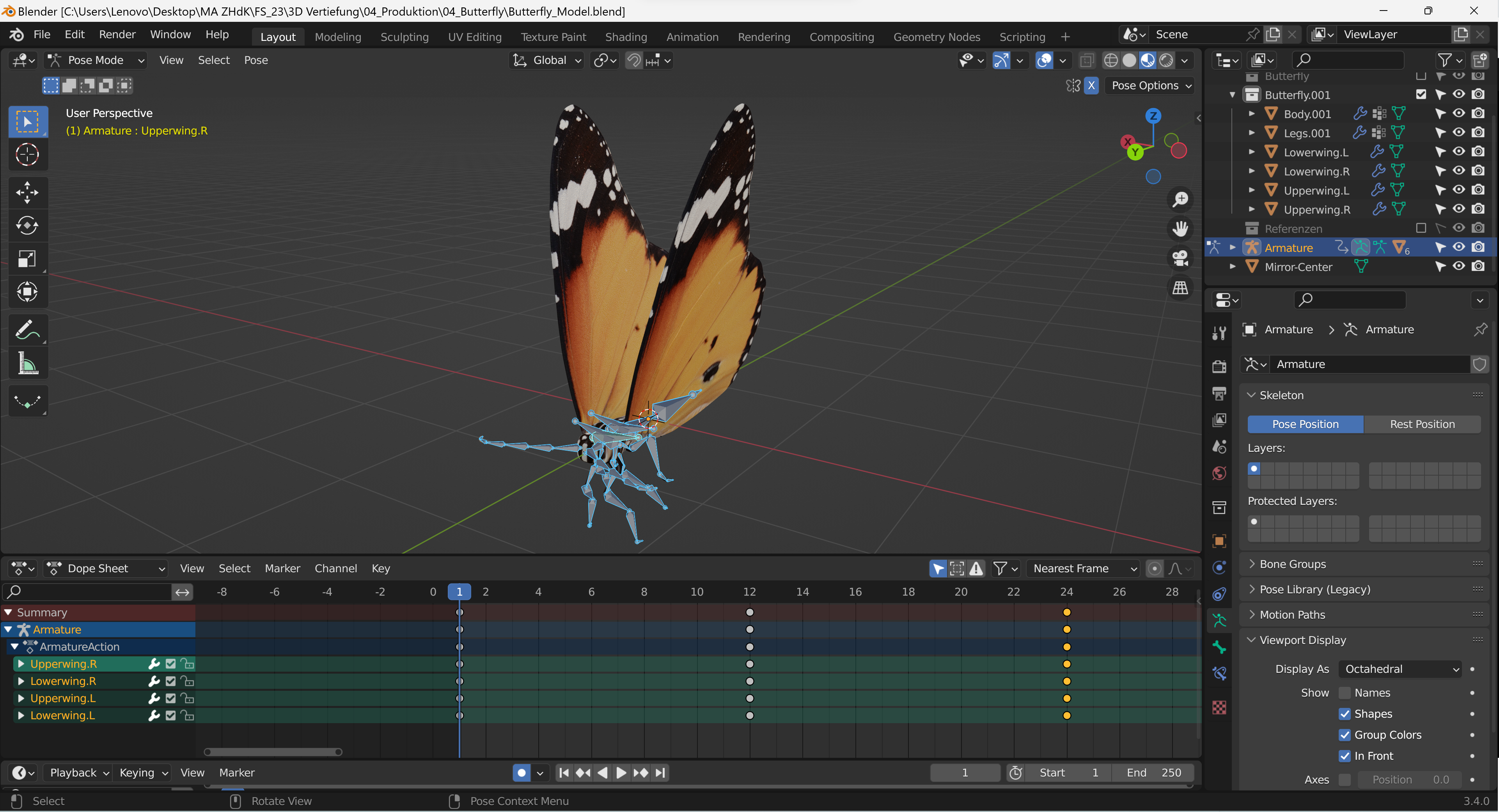Switch to the Animation workspace tab
This screenshot has height=812, width=1499.
(x=692, y=37)
